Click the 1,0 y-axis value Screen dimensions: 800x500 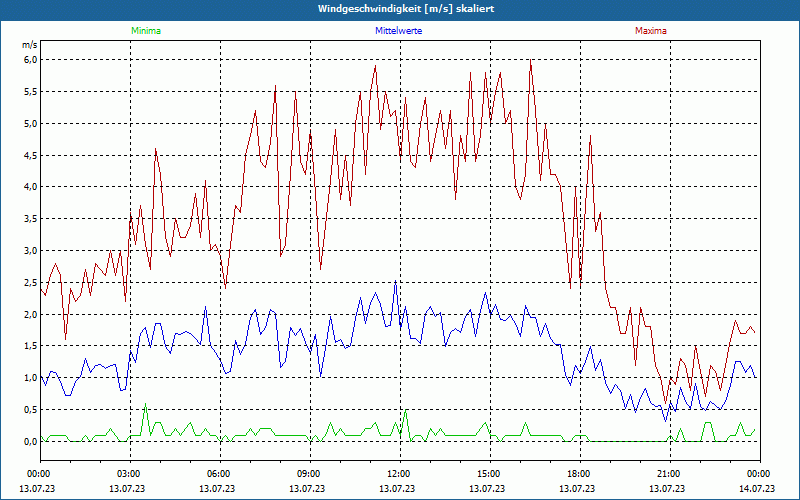coord(31,378)
